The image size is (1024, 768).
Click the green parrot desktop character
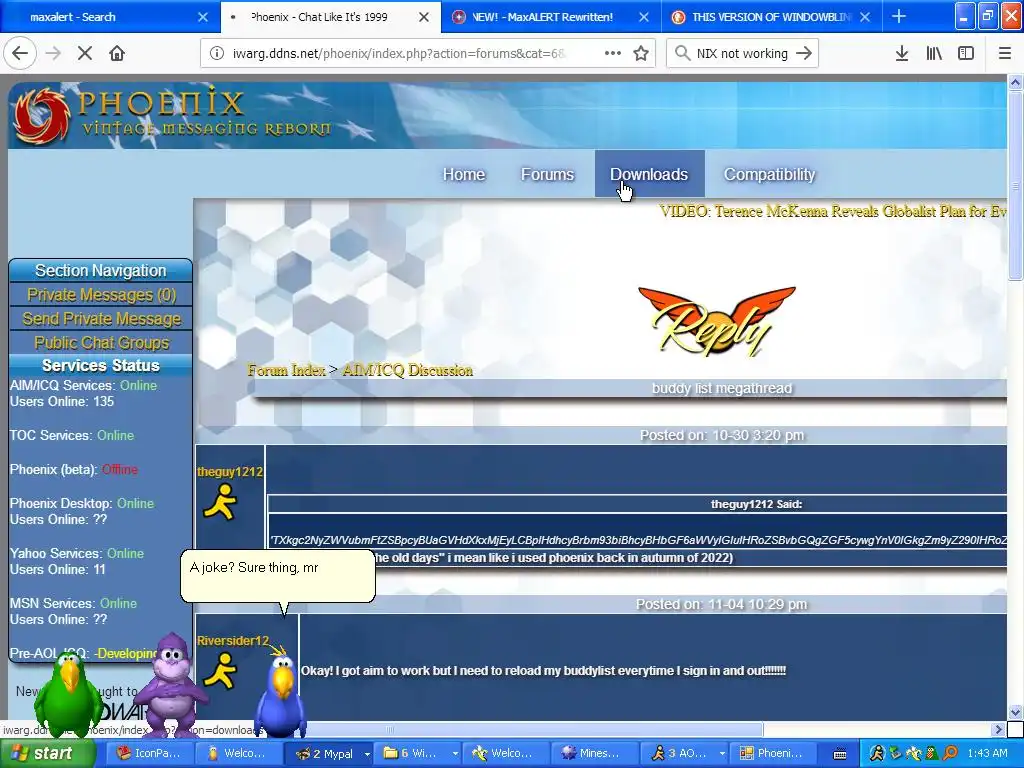point(68,694)
